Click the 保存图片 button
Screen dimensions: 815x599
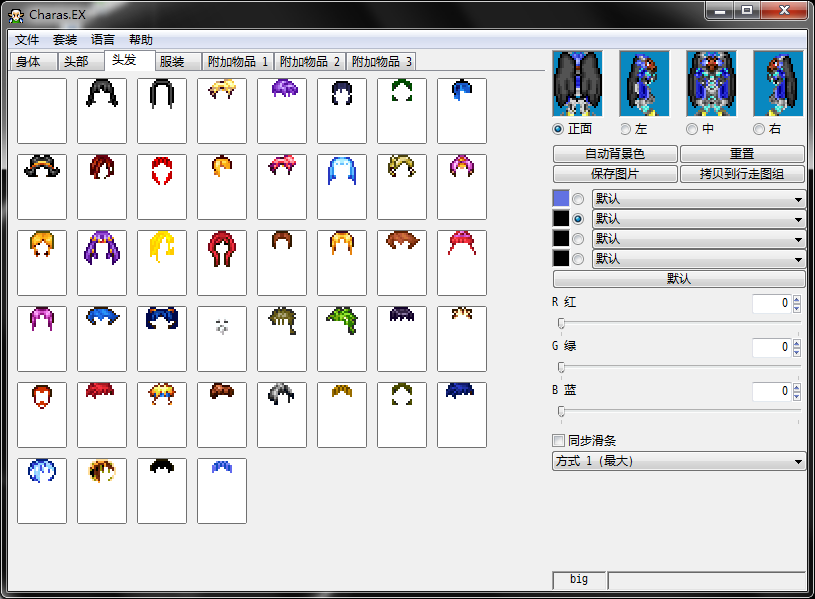click(x=615, y=174)
